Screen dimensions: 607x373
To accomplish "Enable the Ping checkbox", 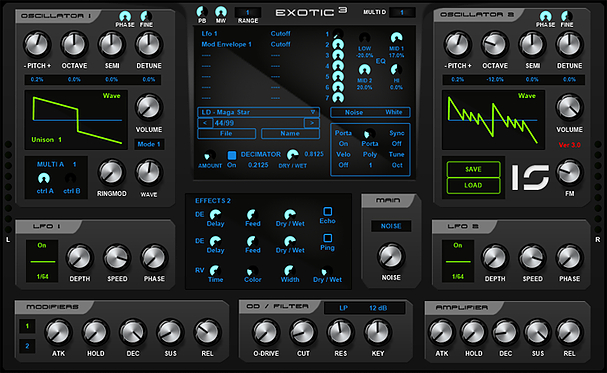I will (x=328, y=238).
